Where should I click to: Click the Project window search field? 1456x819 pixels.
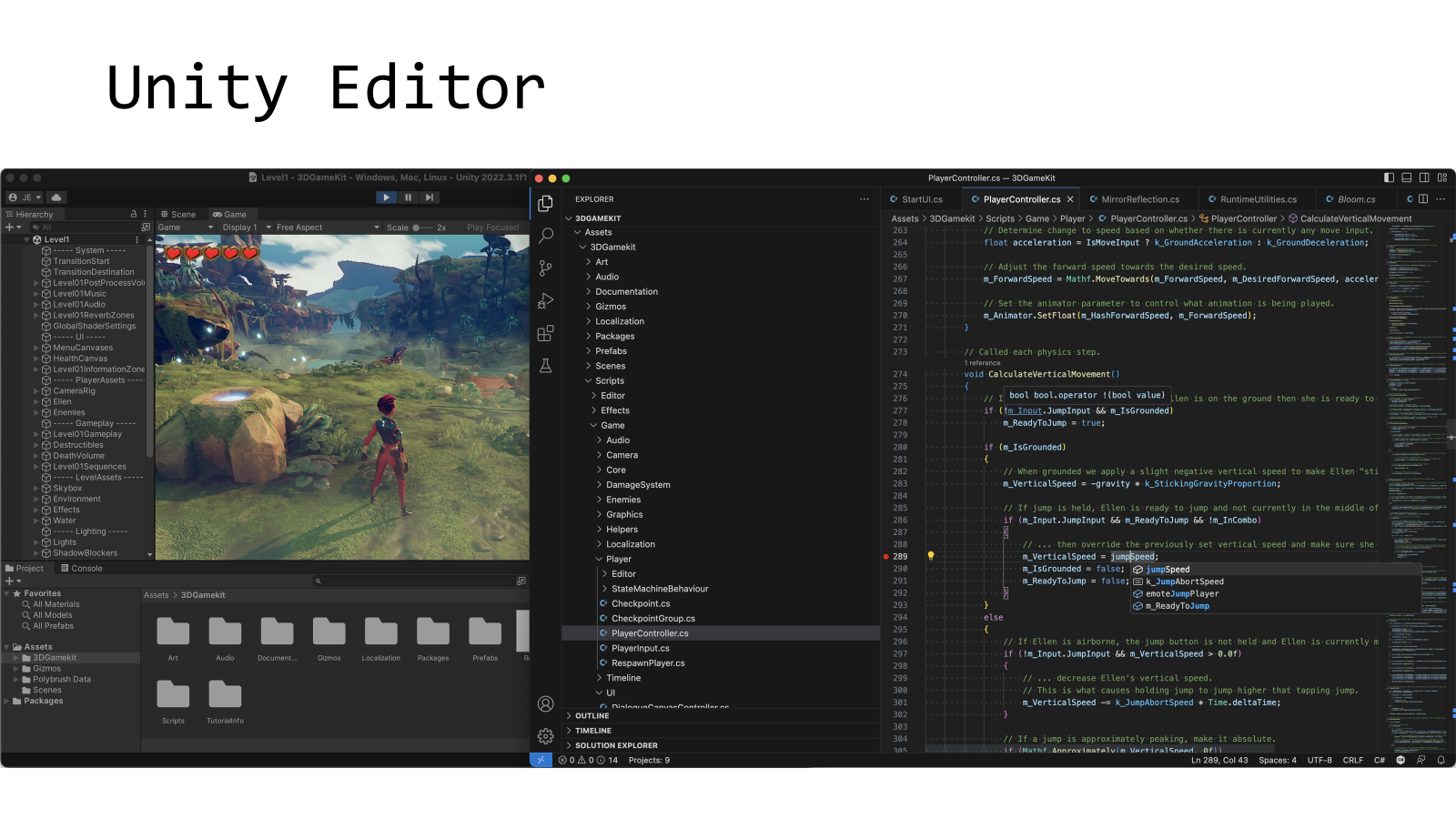pos(413,581)
